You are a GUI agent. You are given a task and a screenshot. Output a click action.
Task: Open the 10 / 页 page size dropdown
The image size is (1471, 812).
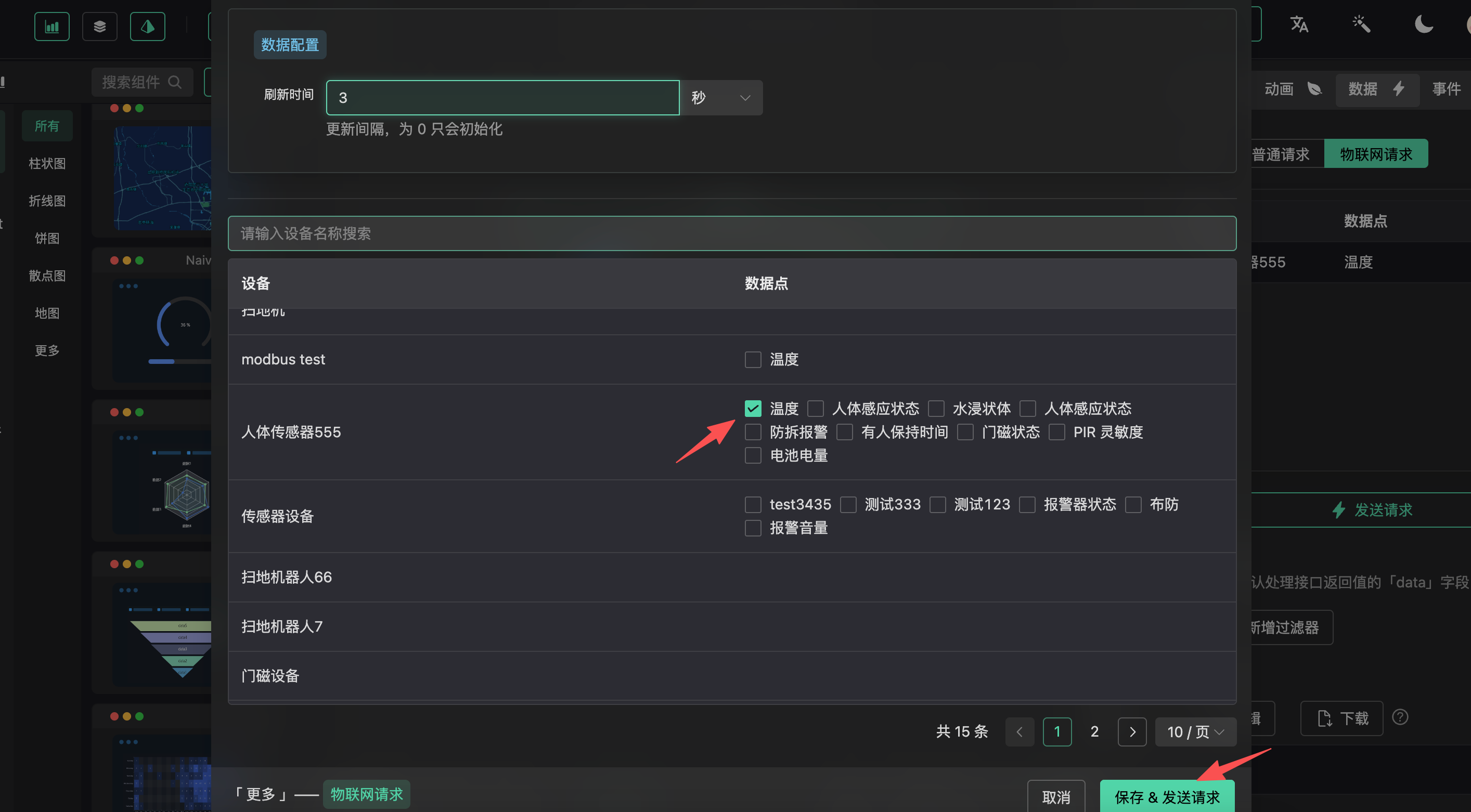point(1195,731)
